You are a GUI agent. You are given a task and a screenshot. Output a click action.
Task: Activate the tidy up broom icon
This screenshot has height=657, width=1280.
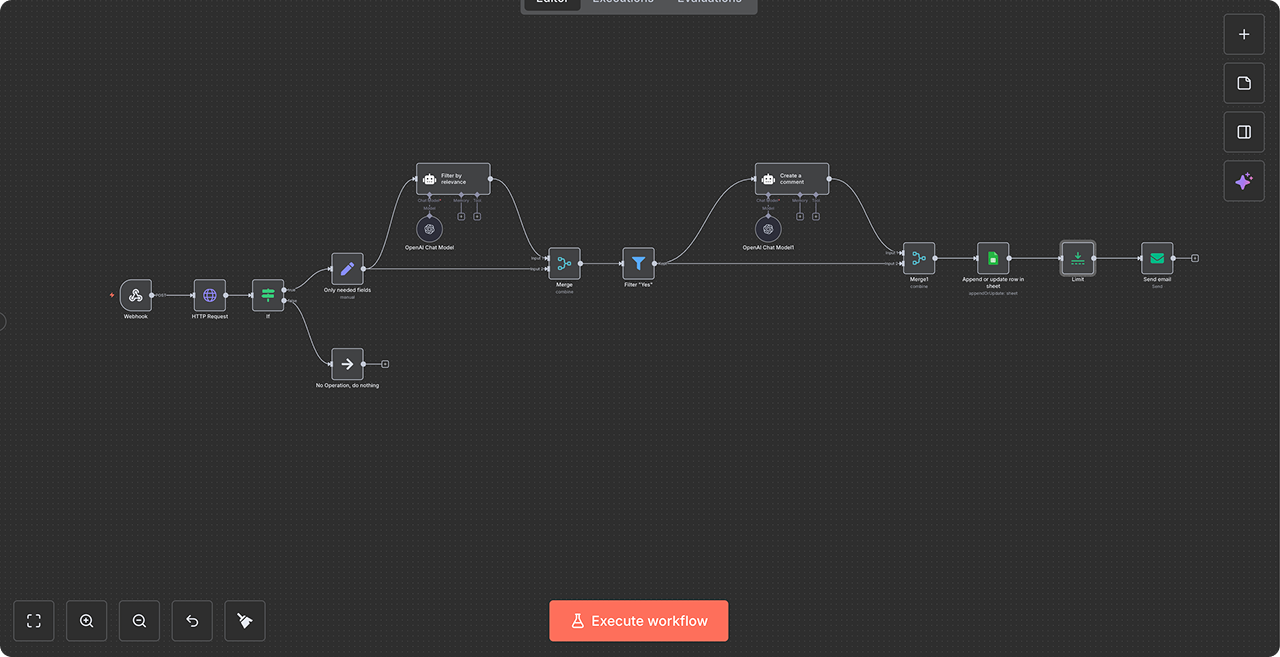click(x=244, y=621)
